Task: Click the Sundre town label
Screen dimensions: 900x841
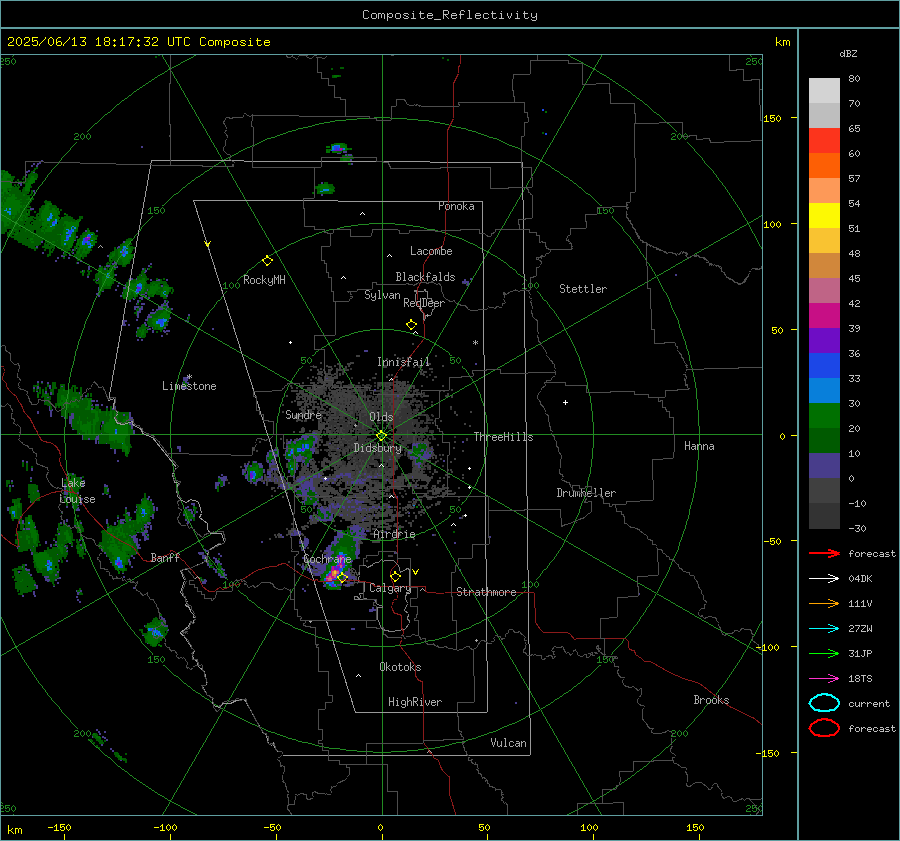Action: [303, 415]
